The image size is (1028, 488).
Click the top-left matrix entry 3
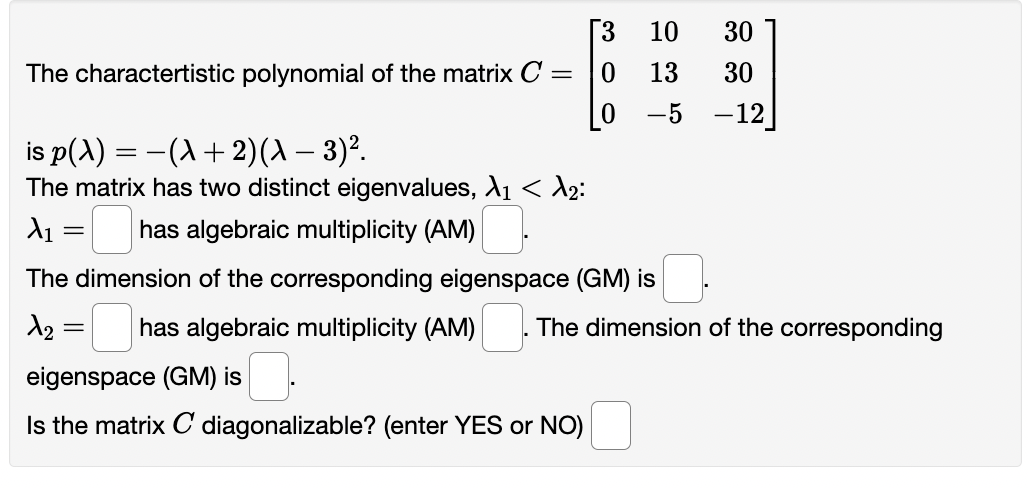[x=607, y=33]
